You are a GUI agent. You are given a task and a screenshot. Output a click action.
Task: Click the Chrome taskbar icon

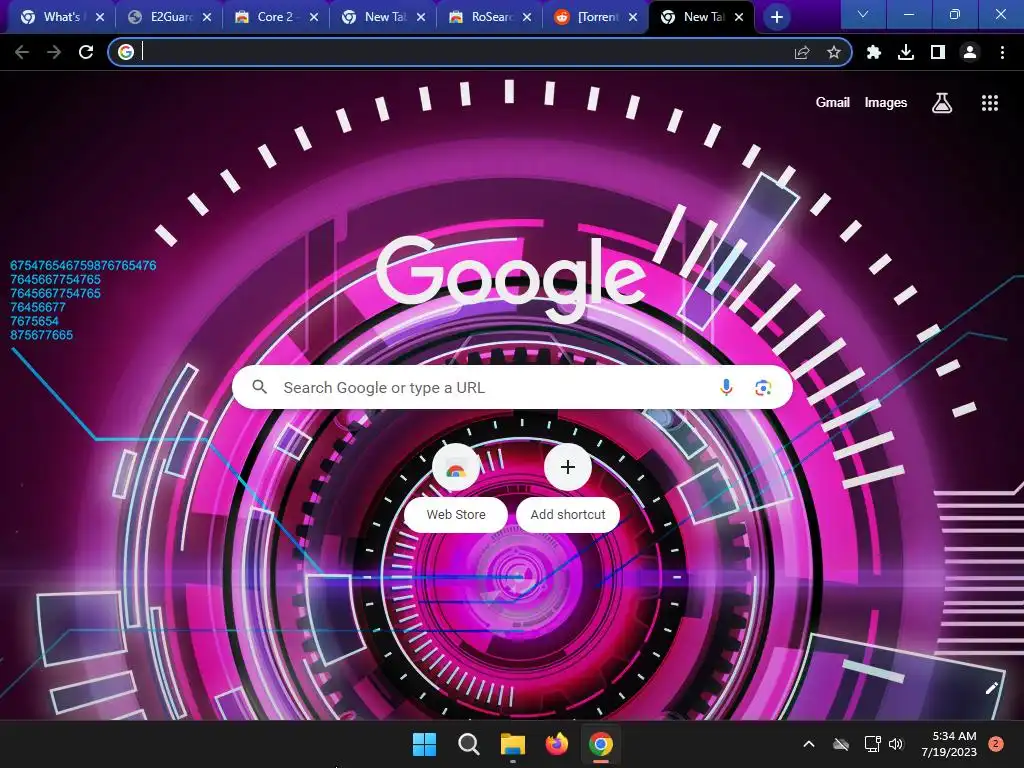601,744
